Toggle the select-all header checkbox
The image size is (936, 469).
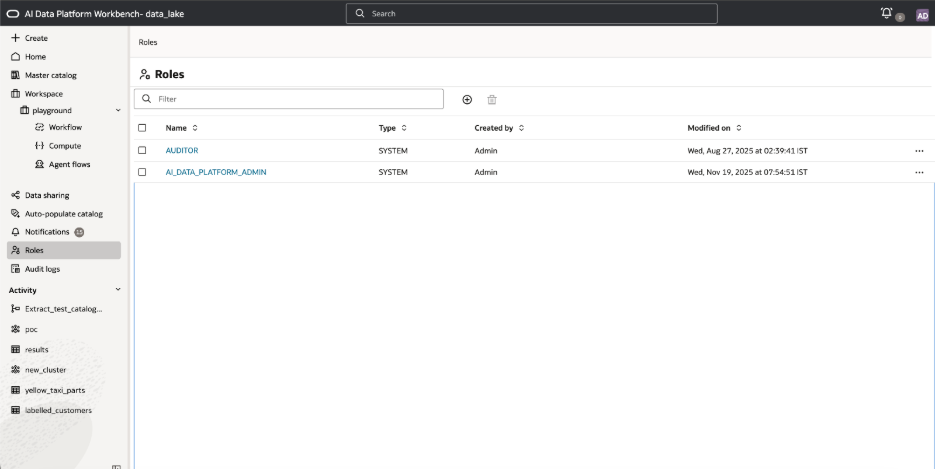click(142, 128)
